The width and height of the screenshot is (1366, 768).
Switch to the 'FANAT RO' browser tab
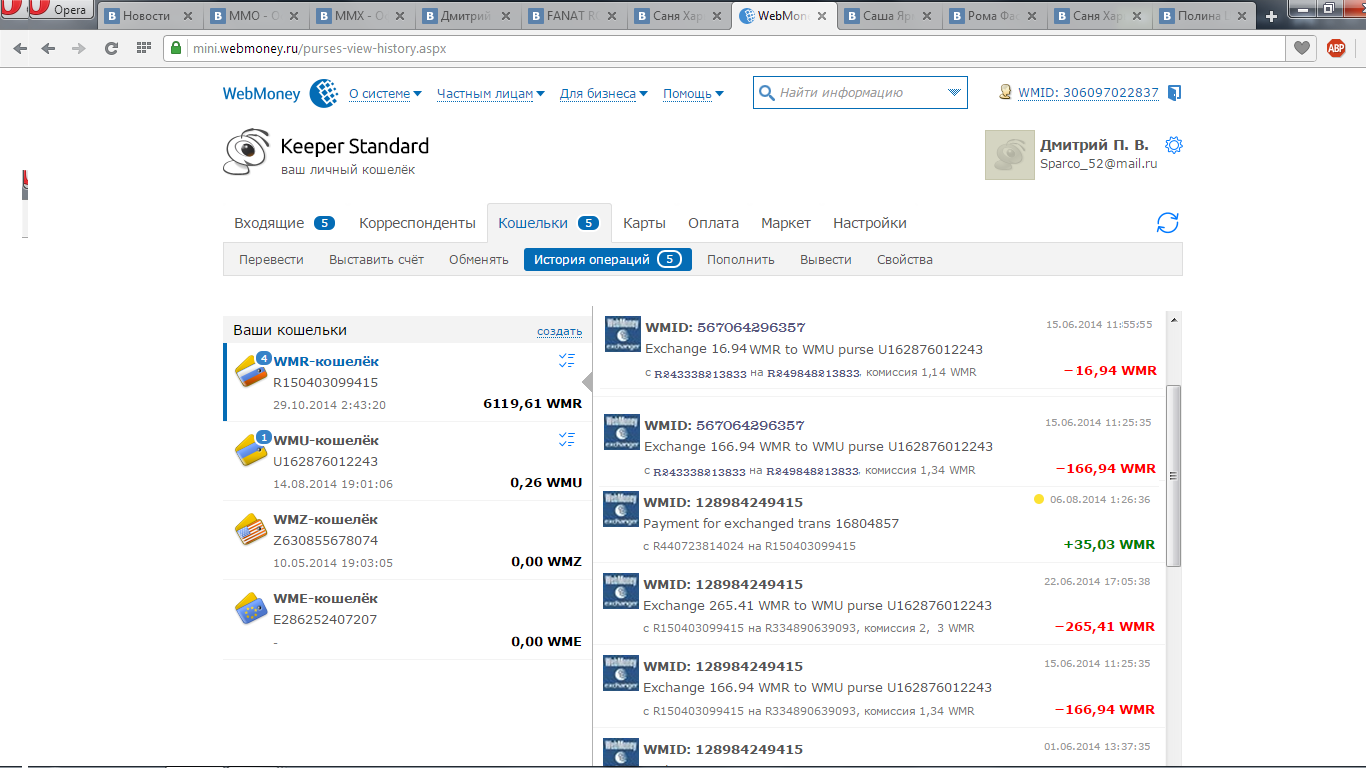point(571,17)
